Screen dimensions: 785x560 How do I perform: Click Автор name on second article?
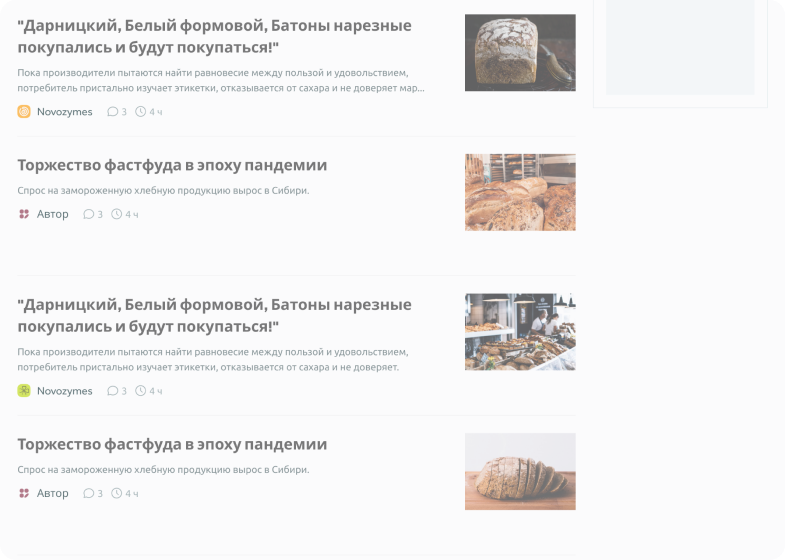click(x=53, y=214)
